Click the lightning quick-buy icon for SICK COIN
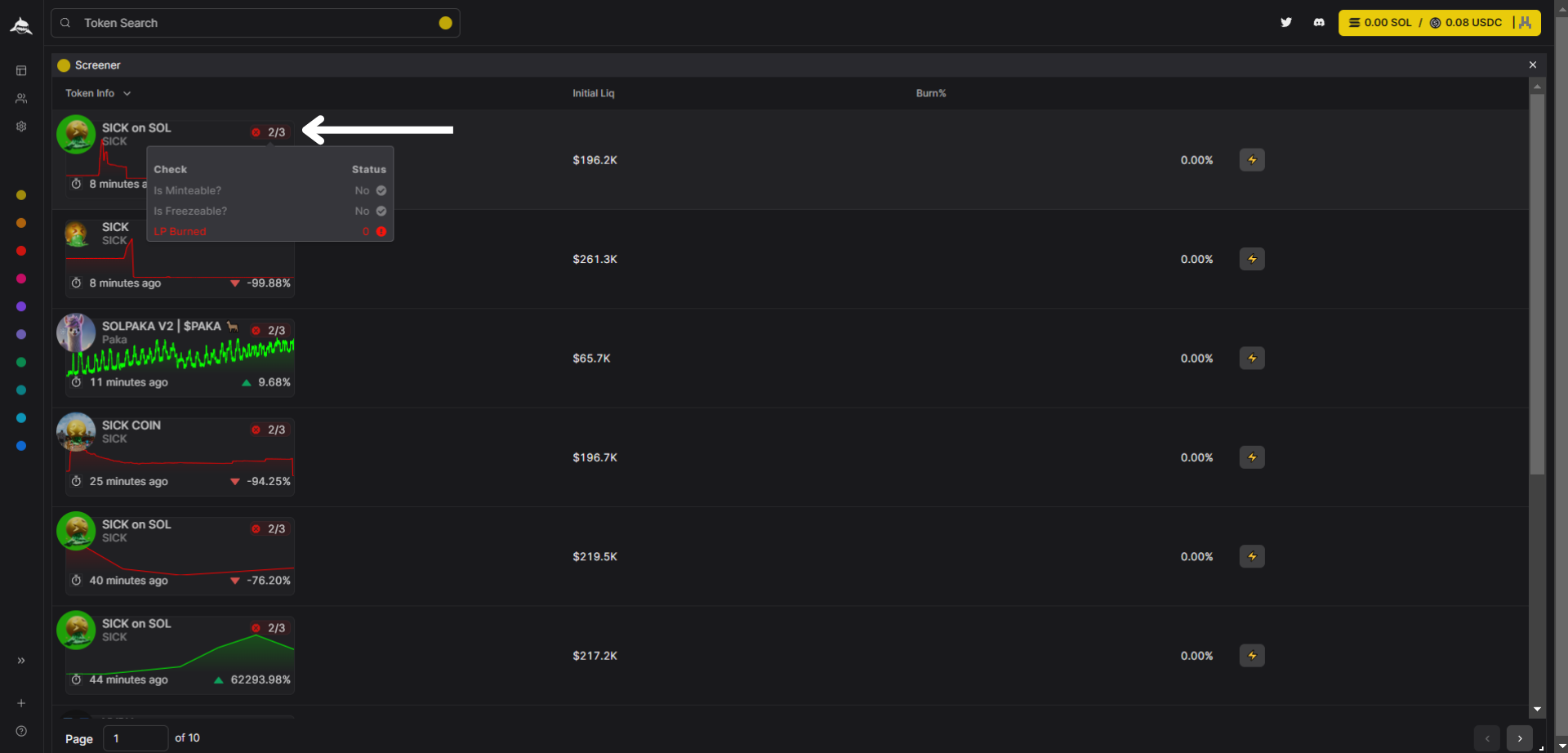The width and height of the screenshot is (1568, 753). [x=1252, y=457]
